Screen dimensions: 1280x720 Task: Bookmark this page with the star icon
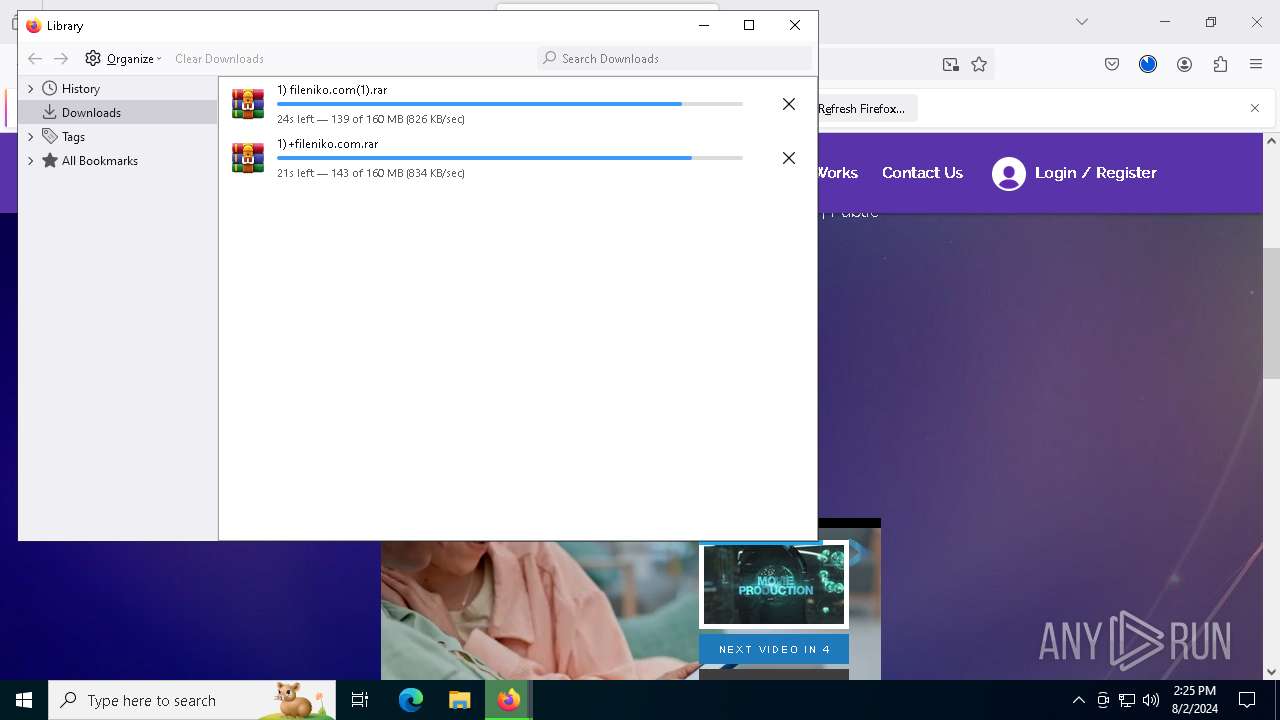tap(979, 64)
